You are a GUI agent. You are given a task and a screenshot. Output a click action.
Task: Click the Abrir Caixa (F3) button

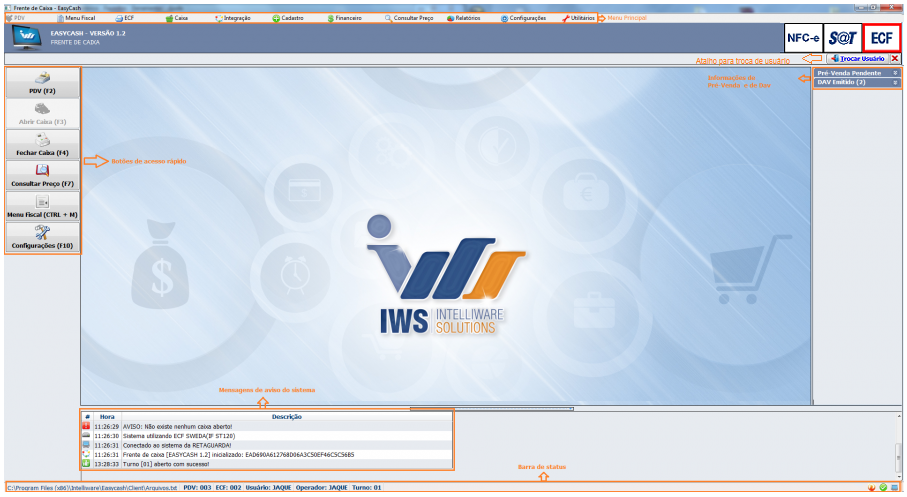[41, 114]
